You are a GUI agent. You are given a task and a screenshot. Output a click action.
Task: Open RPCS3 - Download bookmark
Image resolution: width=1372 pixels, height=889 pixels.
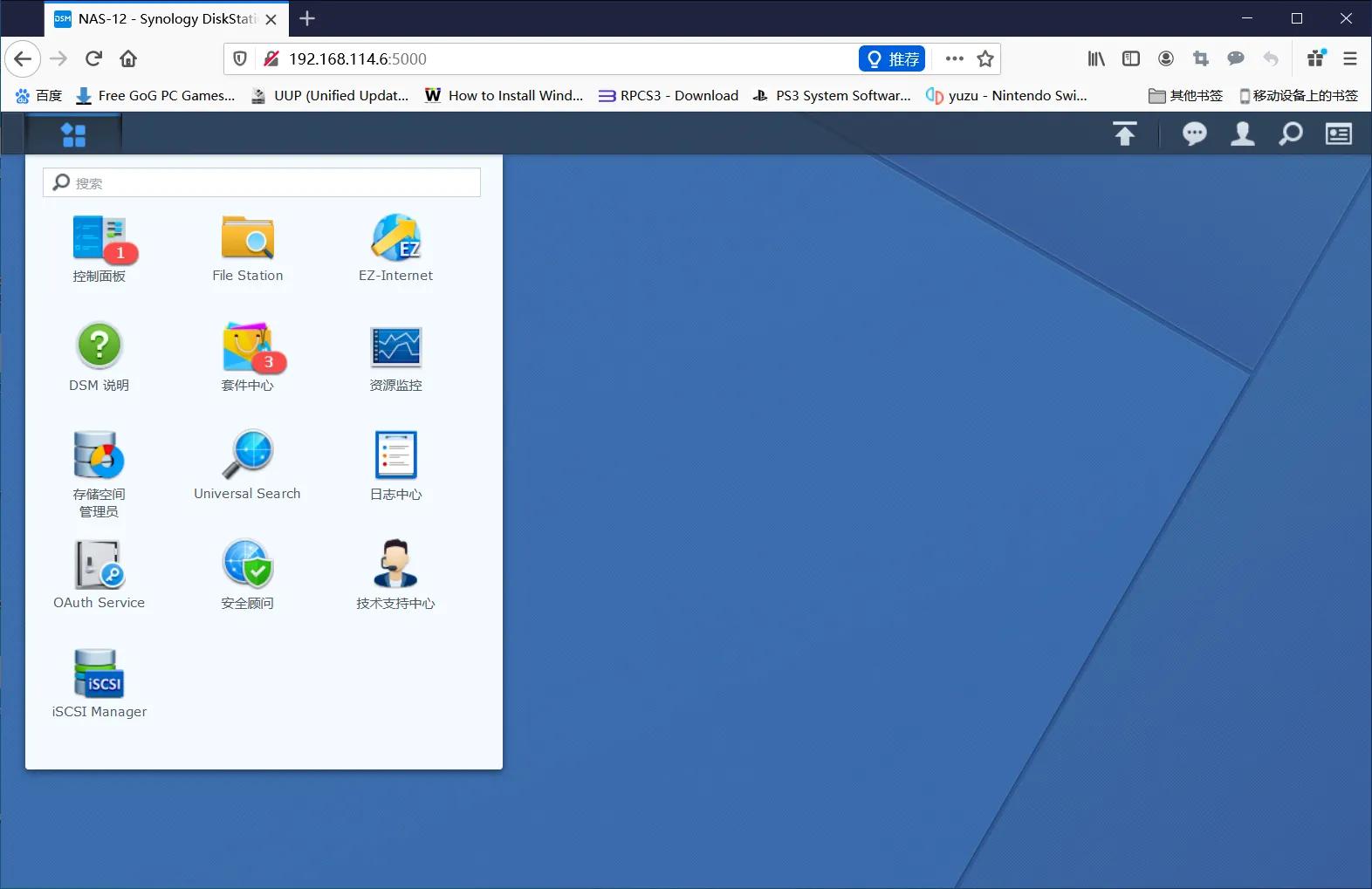pyautogui.click(x=669, y=95)
